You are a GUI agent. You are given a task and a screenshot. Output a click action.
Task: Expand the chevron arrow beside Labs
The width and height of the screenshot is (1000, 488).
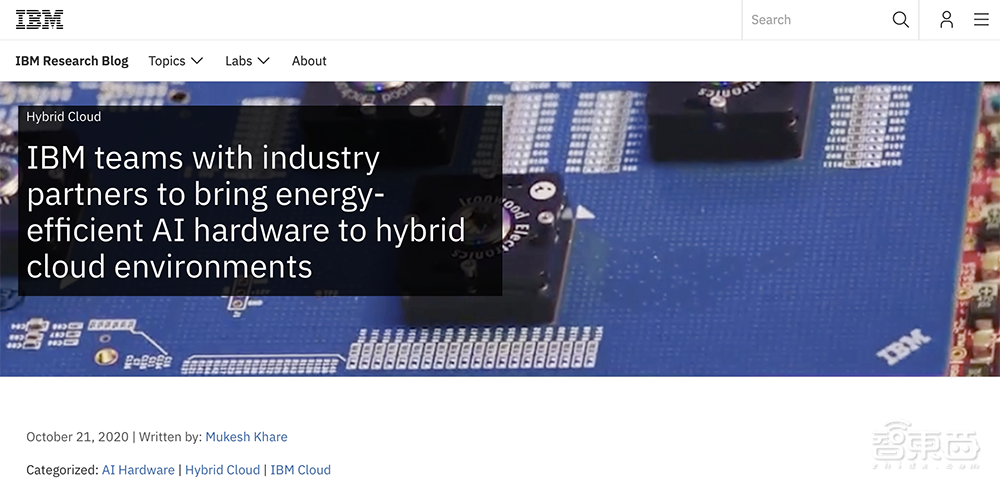point(264,61)
